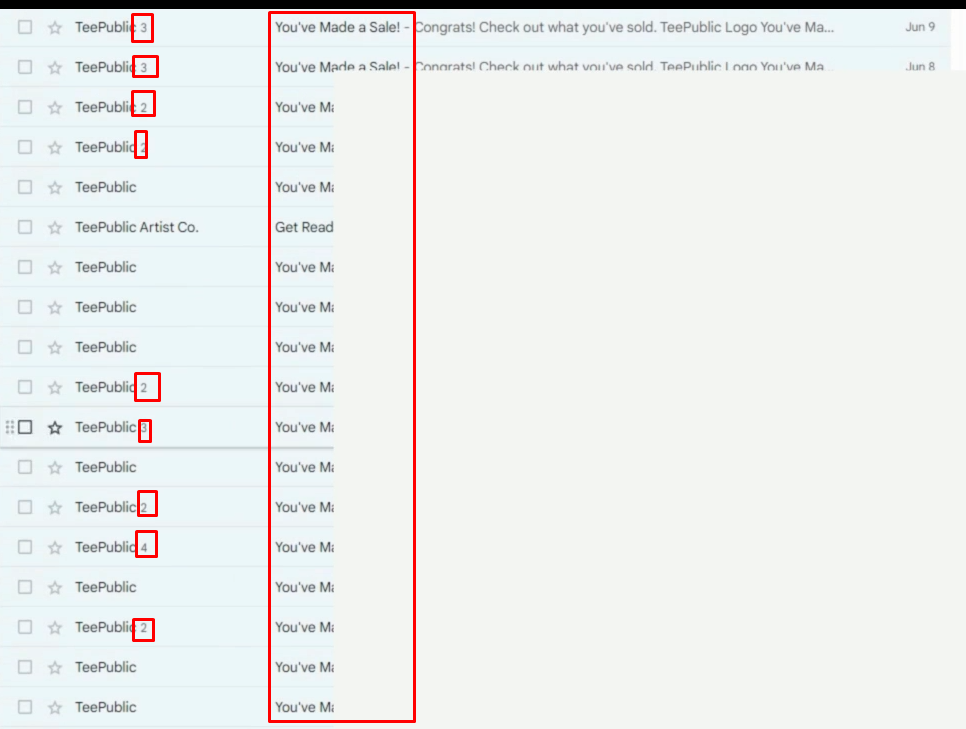Click the 'Jun 9' date
The image size is (966, 729).
coord(920,27)
